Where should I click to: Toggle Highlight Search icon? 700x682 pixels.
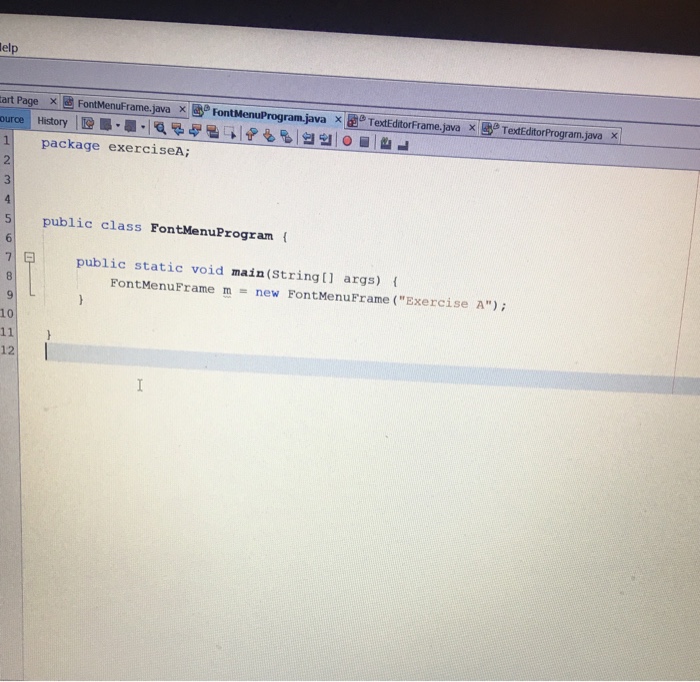[212, 132]
